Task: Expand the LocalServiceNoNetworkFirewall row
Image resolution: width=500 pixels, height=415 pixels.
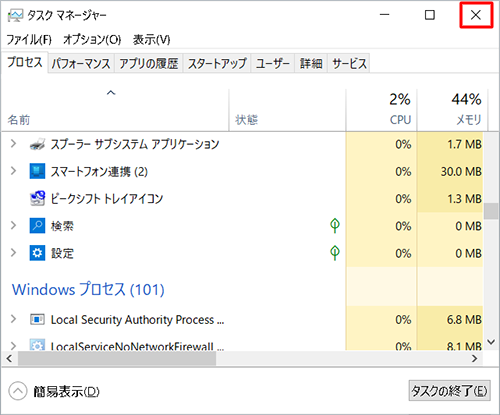Action: point(13,345)
